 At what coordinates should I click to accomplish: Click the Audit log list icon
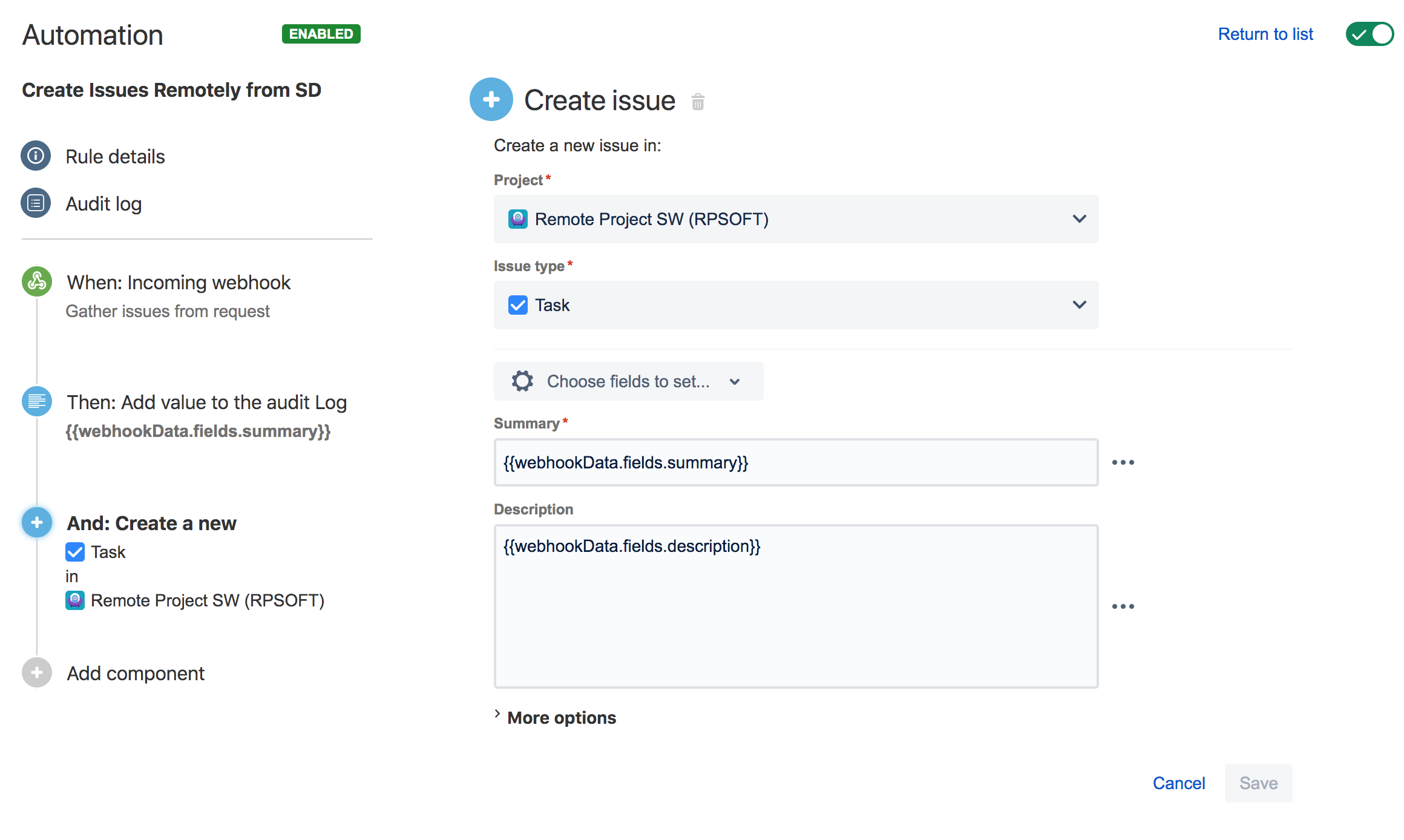(36, 203)
